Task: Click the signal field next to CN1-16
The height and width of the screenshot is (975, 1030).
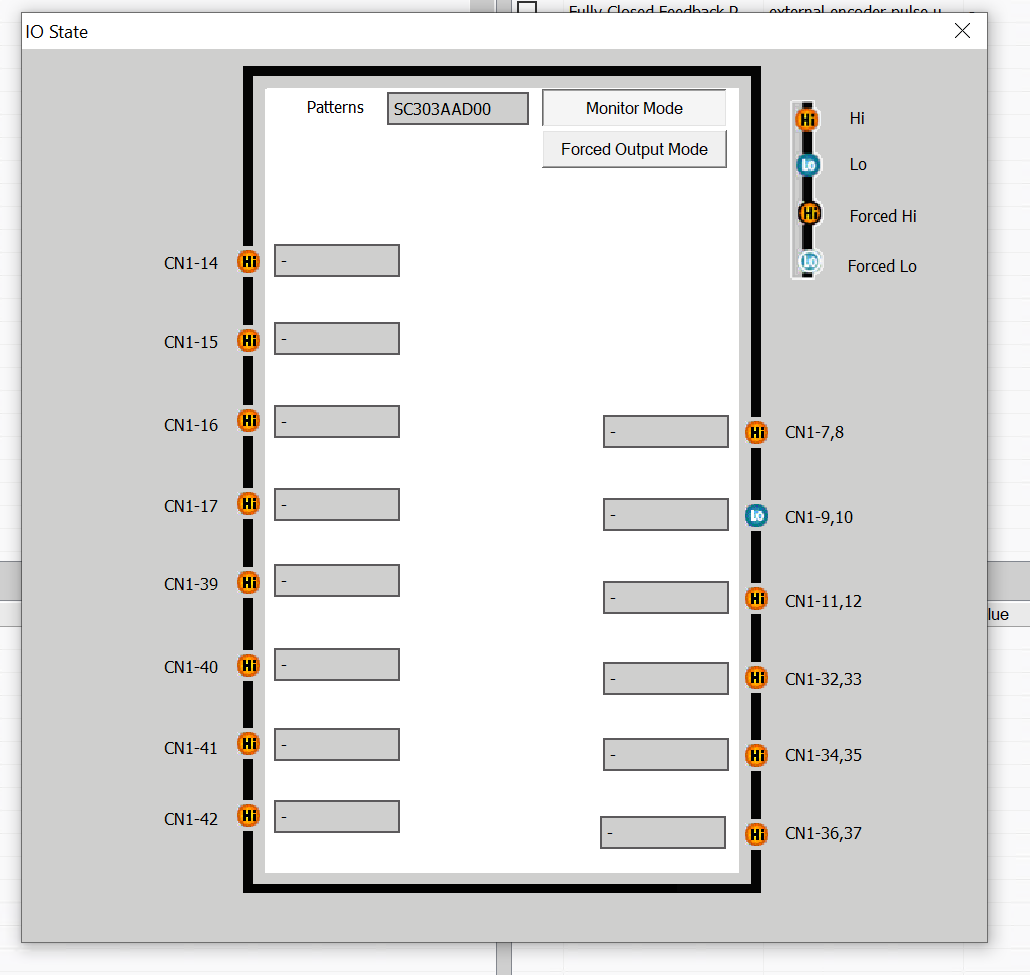Action: (337, 422)
